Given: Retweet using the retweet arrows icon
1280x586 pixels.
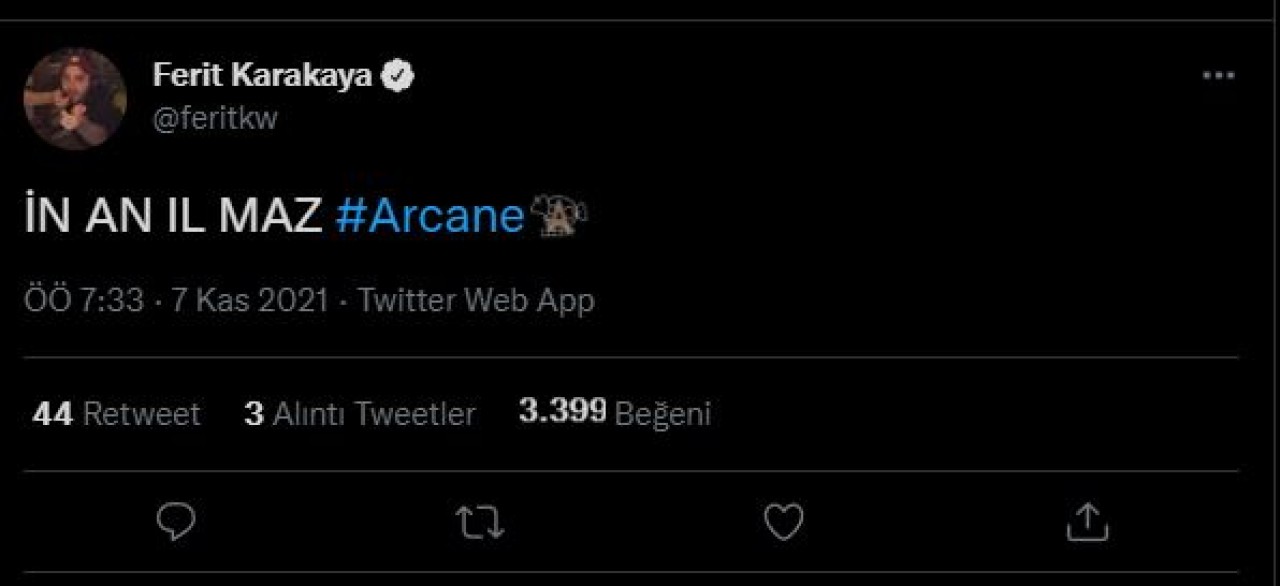Looking at the screenshot, I should pos(479,522).
